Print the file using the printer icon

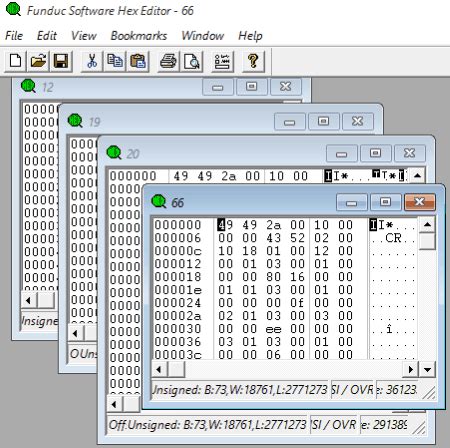click(x=168, y=61)
